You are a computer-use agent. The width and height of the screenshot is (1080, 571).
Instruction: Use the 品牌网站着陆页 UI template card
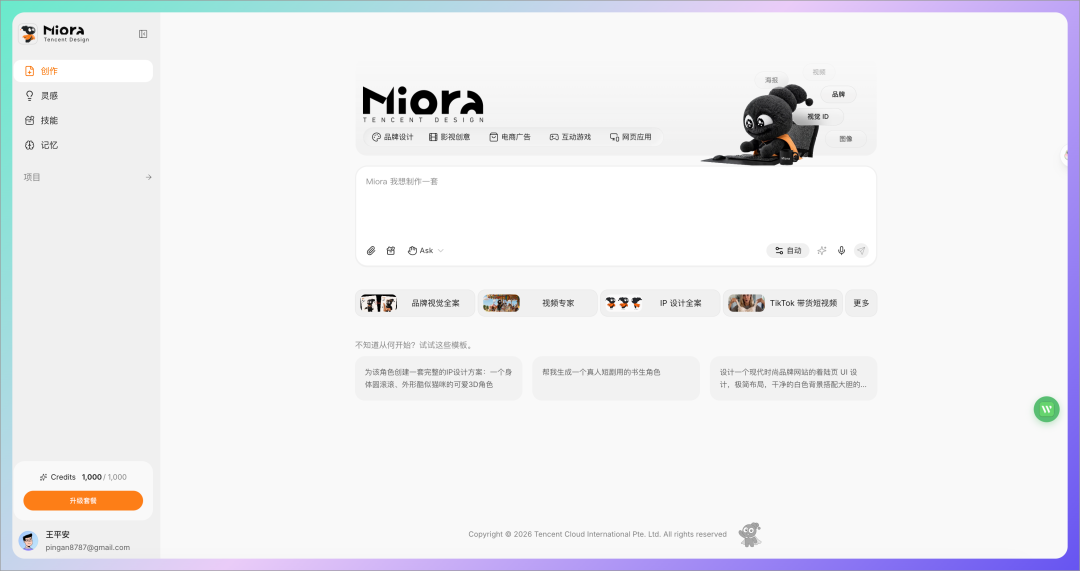tap(793, 378)
